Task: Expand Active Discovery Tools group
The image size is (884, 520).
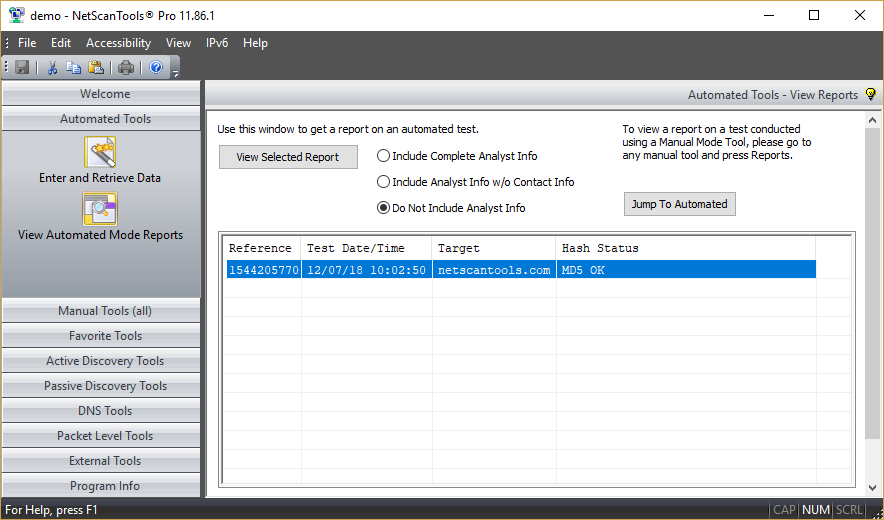Action: tap(101, 360)
